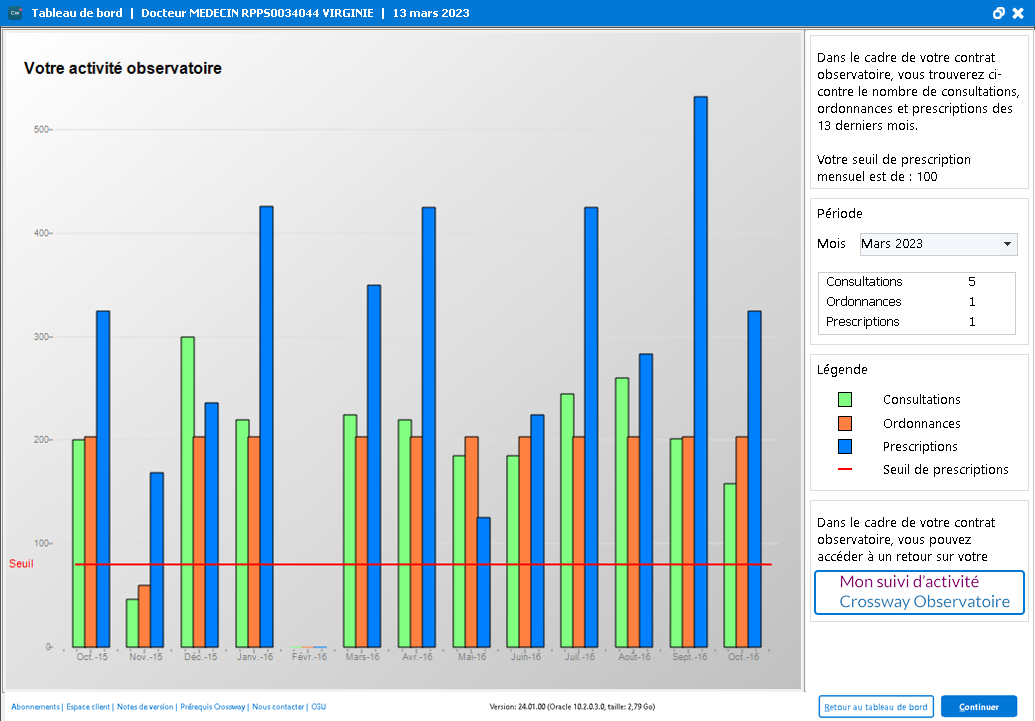
Task: Close the Tableau de bord window
Action: [1018, 14]
